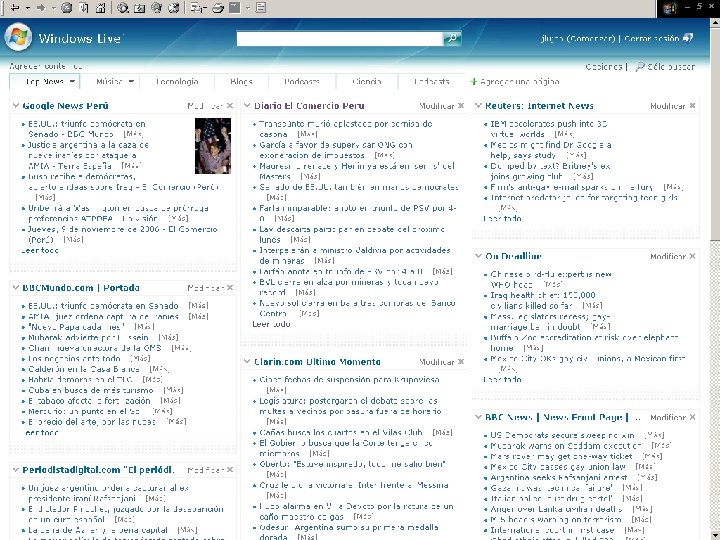The width and height of the screenshot is (720, 540).
Task: Click Agregar contenido link
Action: [x=46, y=66]
